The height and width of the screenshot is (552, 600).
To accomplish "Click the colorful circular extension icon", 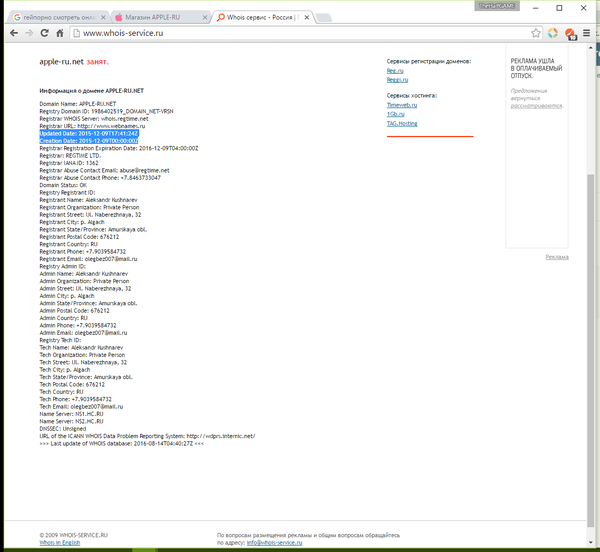I will coord(553,33).
